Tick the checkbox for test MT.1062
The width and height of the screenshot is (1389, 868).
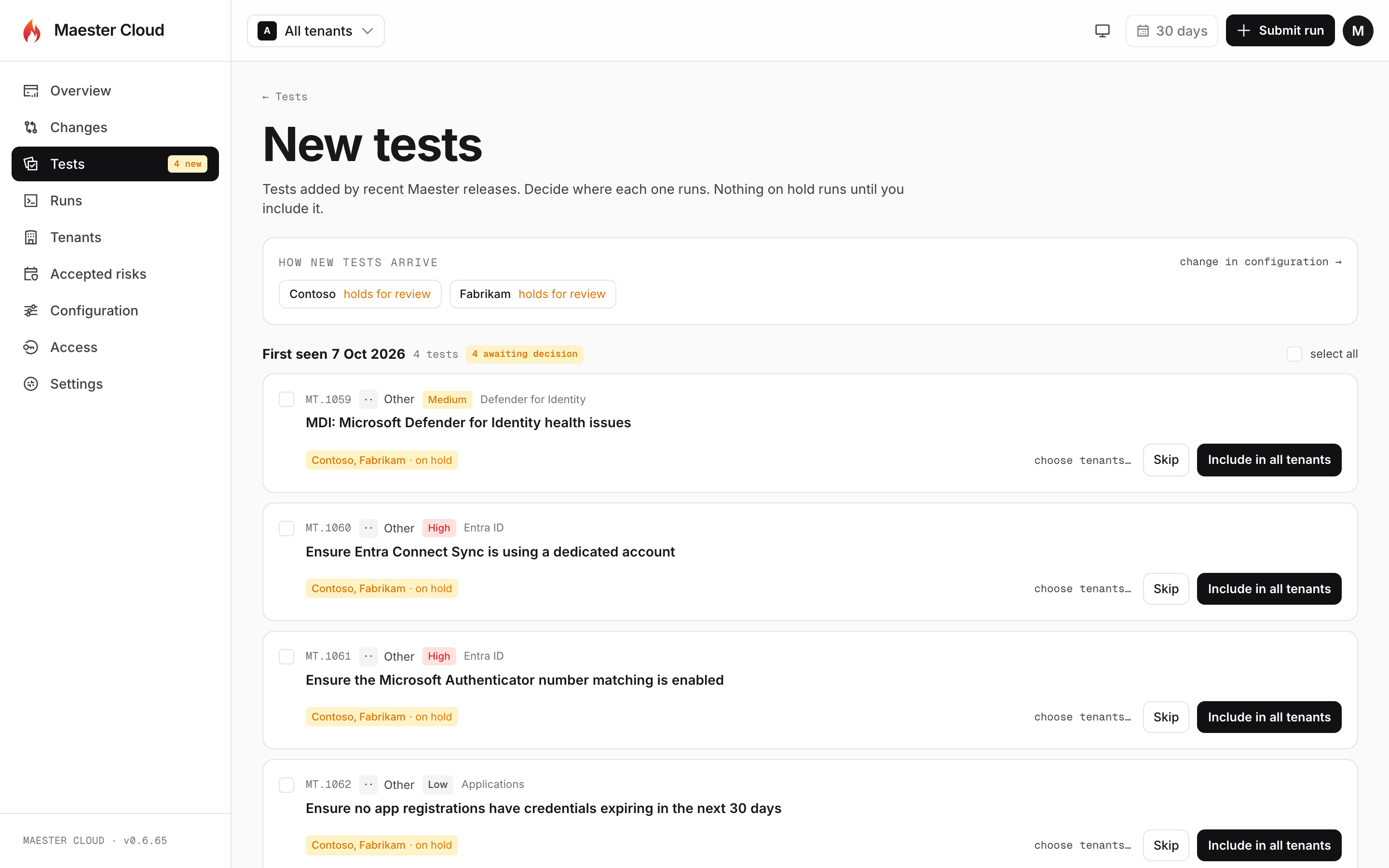coord(286,785)
